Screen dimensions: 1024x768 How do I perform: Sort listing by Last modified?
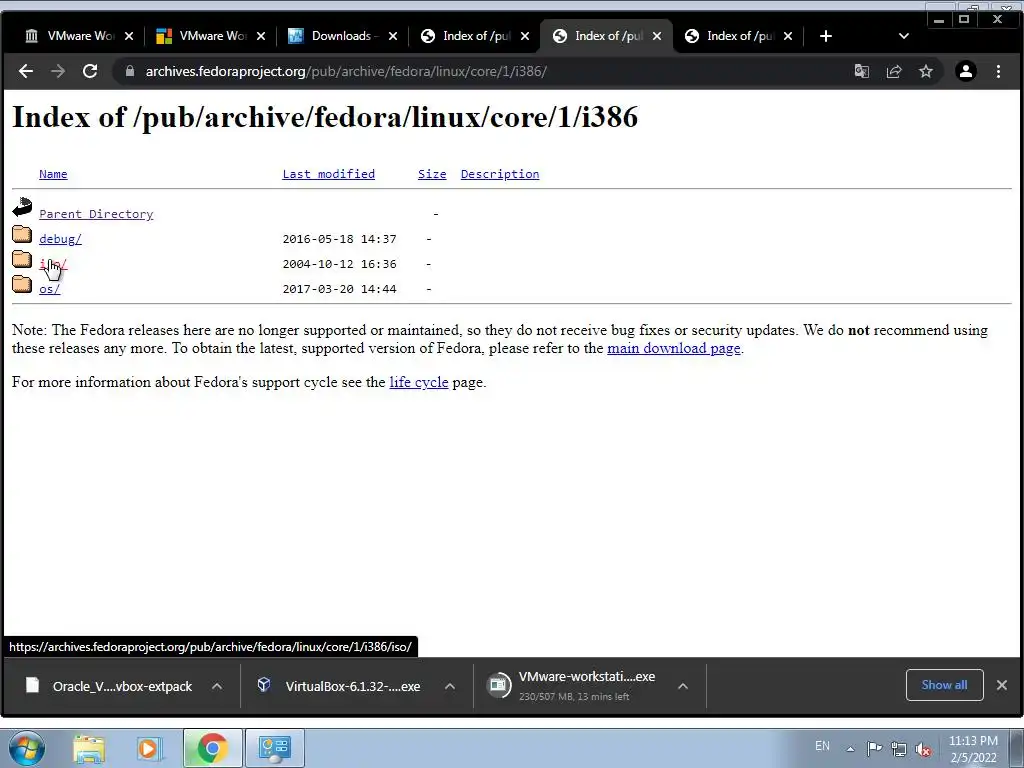pyautogui.click(x=328, y=174)
